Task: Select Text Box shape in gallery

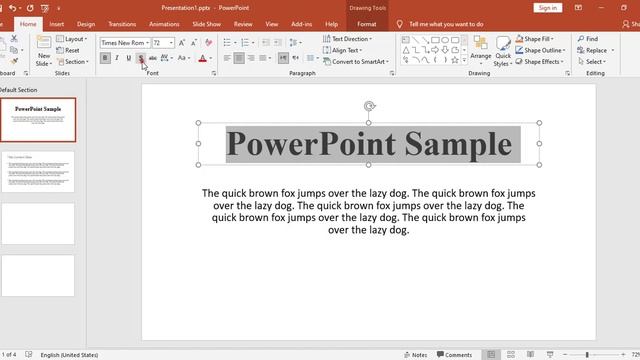Action: click(405, 40)
